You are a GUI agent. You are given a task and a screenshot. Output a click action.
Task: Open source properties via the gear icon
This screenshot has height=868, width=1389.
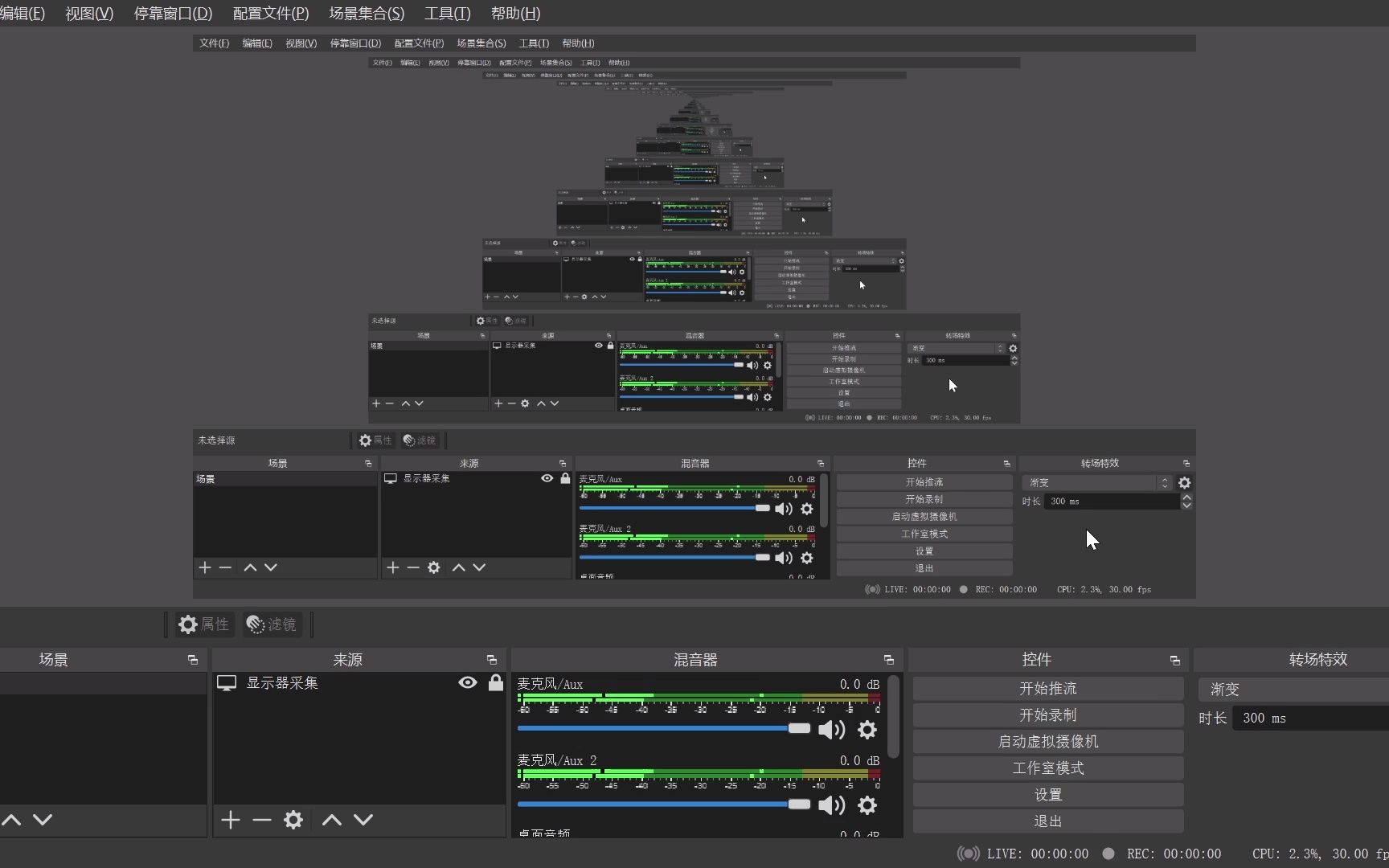pos(293,820)
